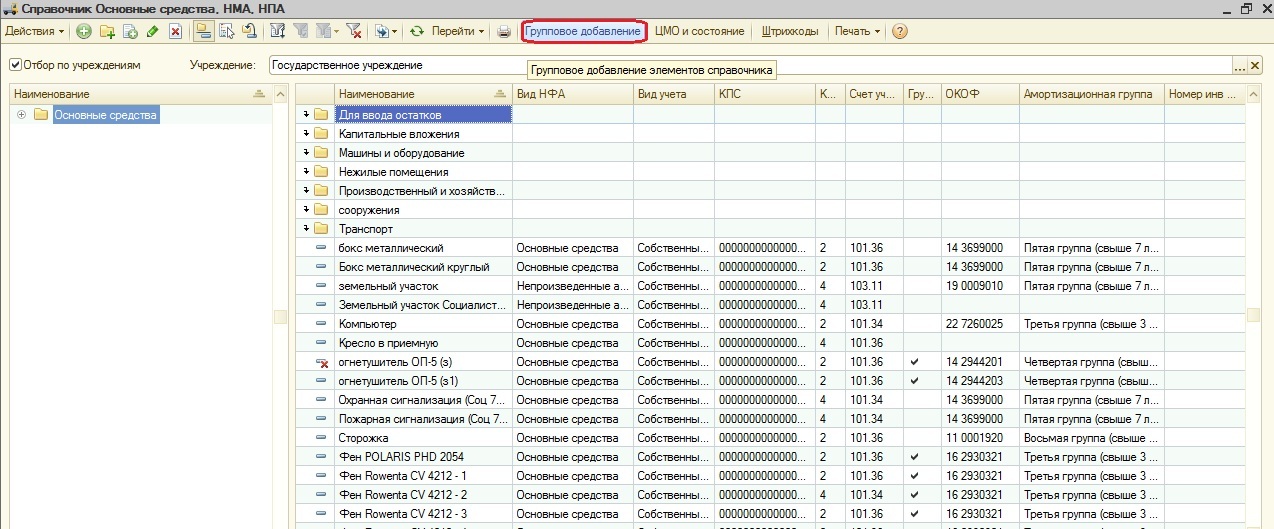Click the Учреждение input field
Screen dimensions: 1274x529
click(750, 65)
